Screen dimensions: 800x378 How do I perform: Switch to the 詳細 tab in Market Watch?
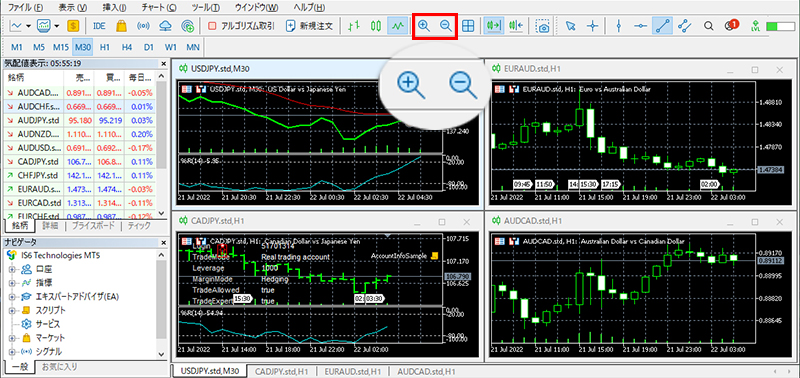50,225
